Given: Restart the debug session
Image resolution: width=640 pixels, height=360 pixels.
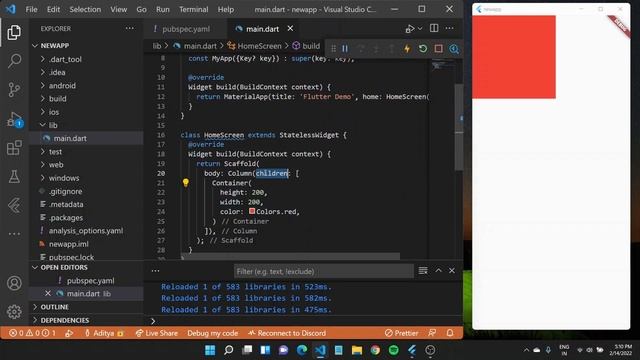Looking at the screenshot, I should click(x=423, y=49).
